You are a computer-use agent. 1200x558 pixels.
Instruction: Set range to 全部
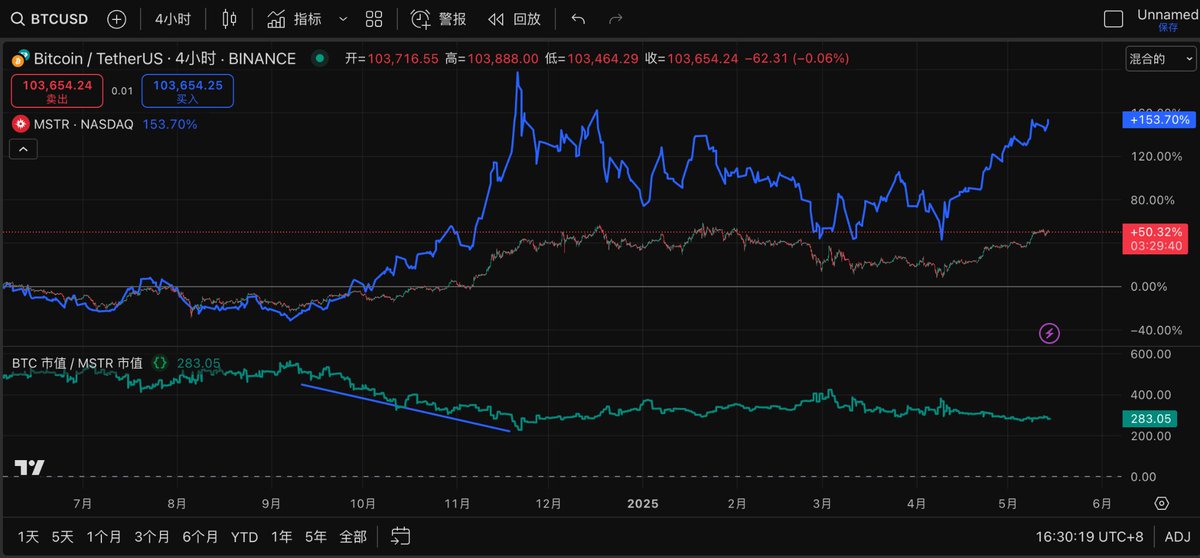point(353,536)
